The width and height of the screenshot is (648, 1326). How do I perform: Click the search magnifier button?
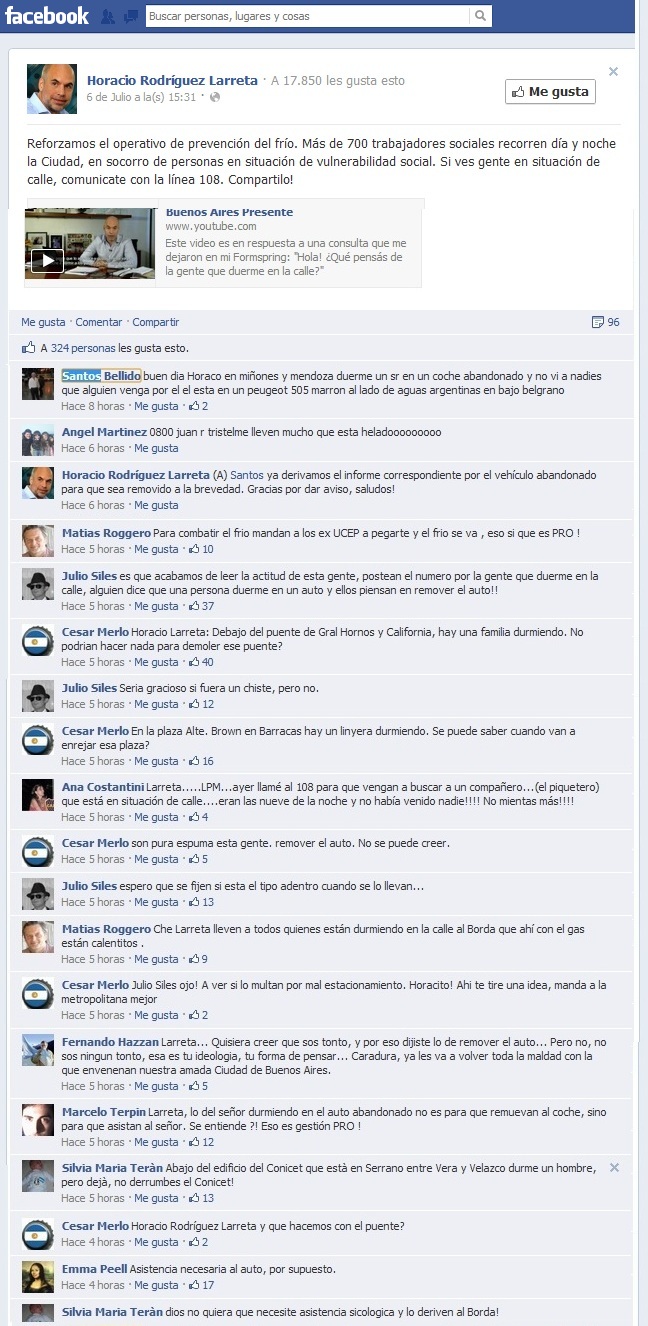(481, 16)
